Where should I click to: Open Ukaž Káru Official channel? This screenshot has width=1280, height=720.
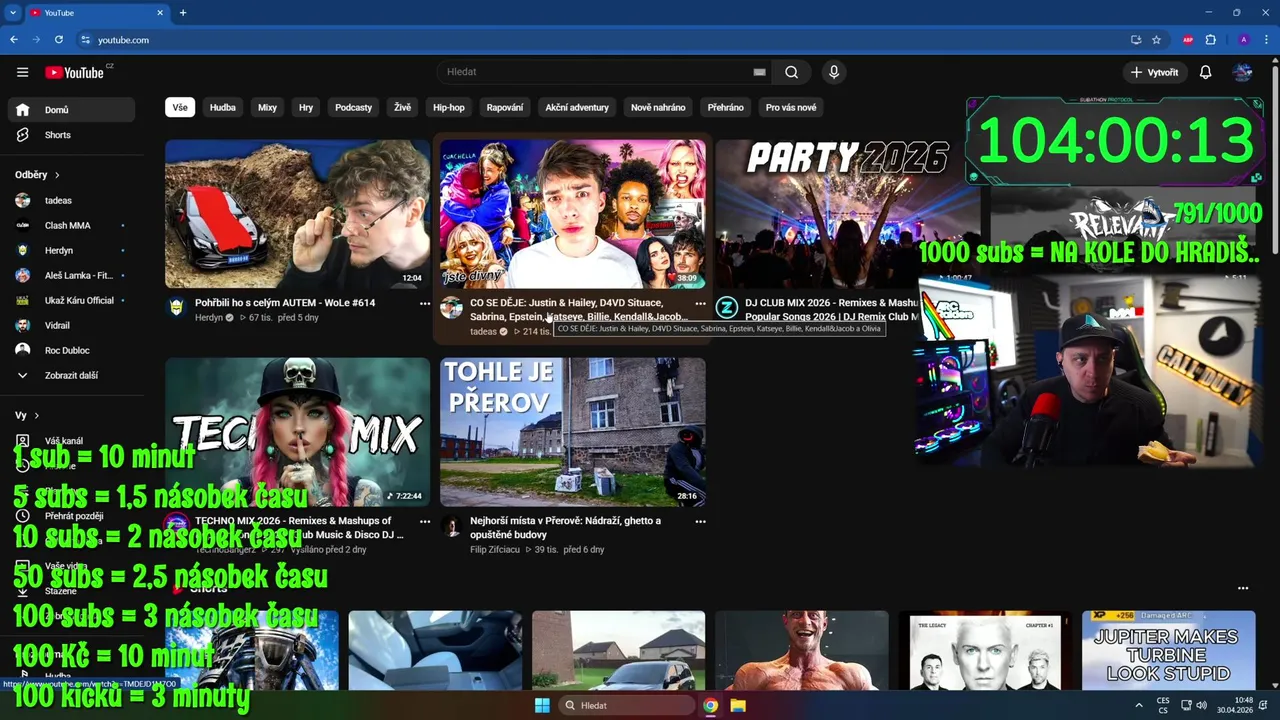(71, 300)
